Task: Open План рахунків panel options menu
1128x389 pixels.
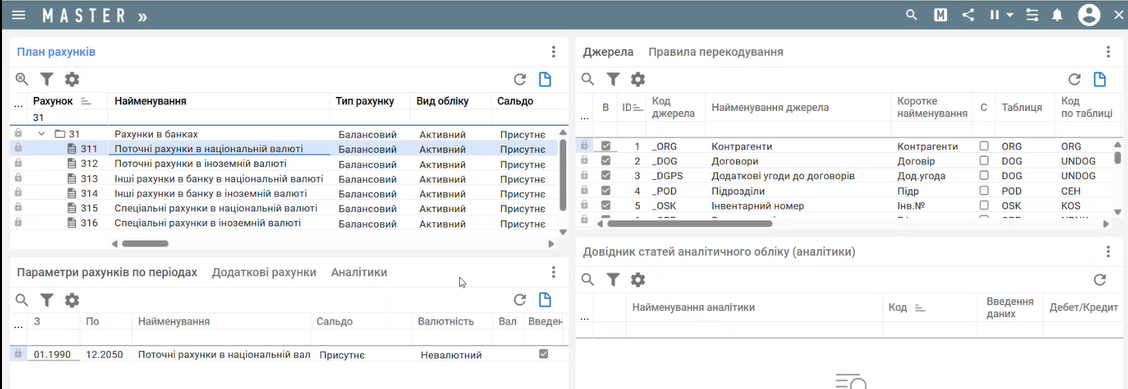Action: 553,52
